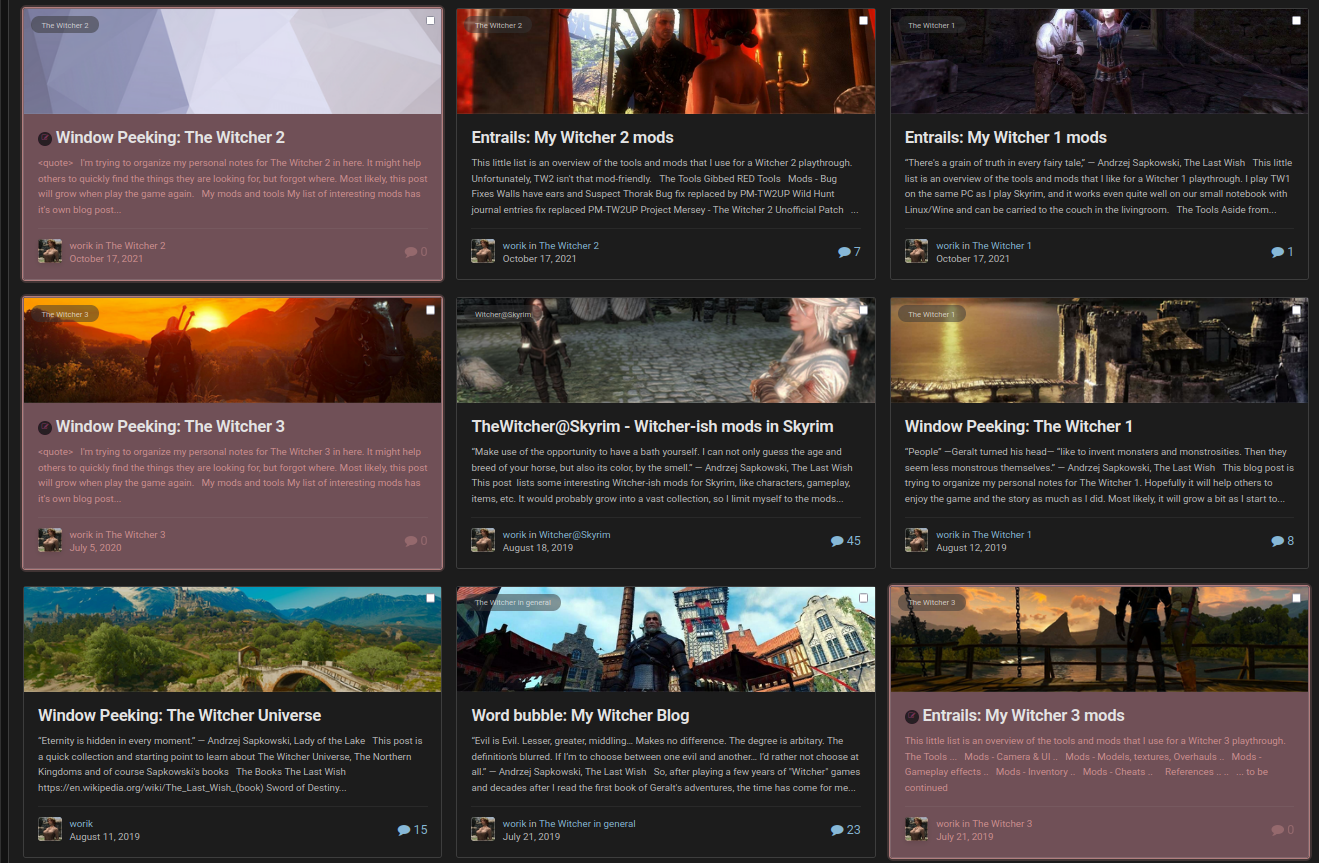Screen dimensions: 1319x863
Task: Click worik's avatar on TheWitcher@Skyrim card
Action: (x=483, y=540)
